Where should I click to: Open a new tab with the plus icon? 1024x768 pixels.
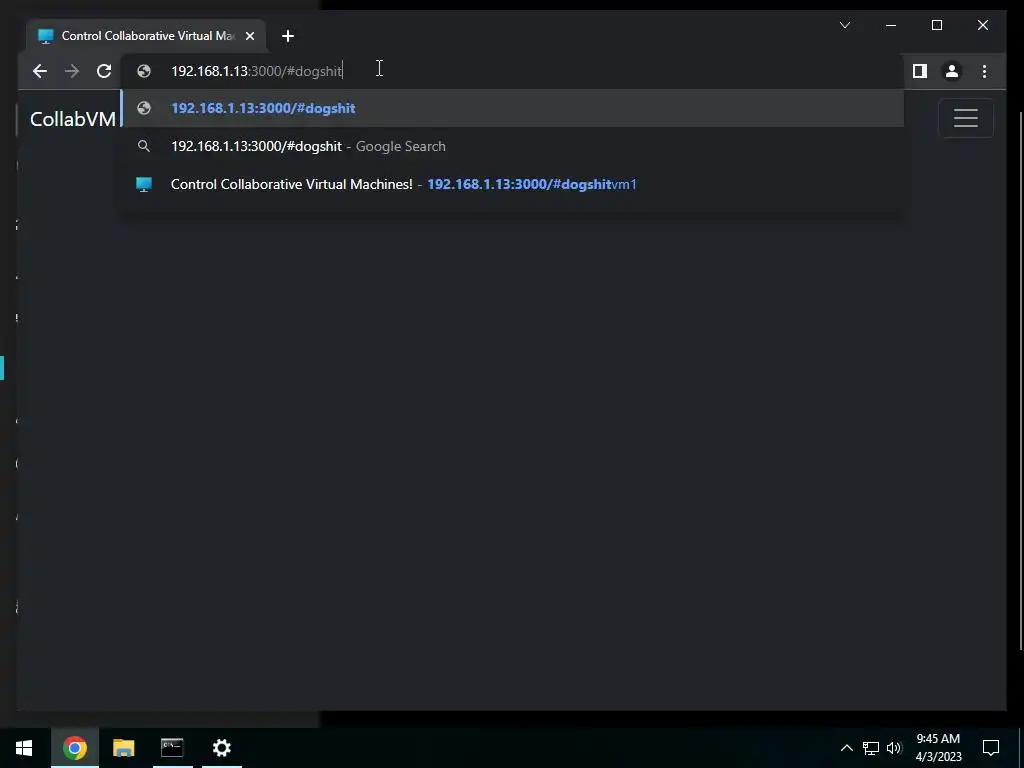coord(288,36)
